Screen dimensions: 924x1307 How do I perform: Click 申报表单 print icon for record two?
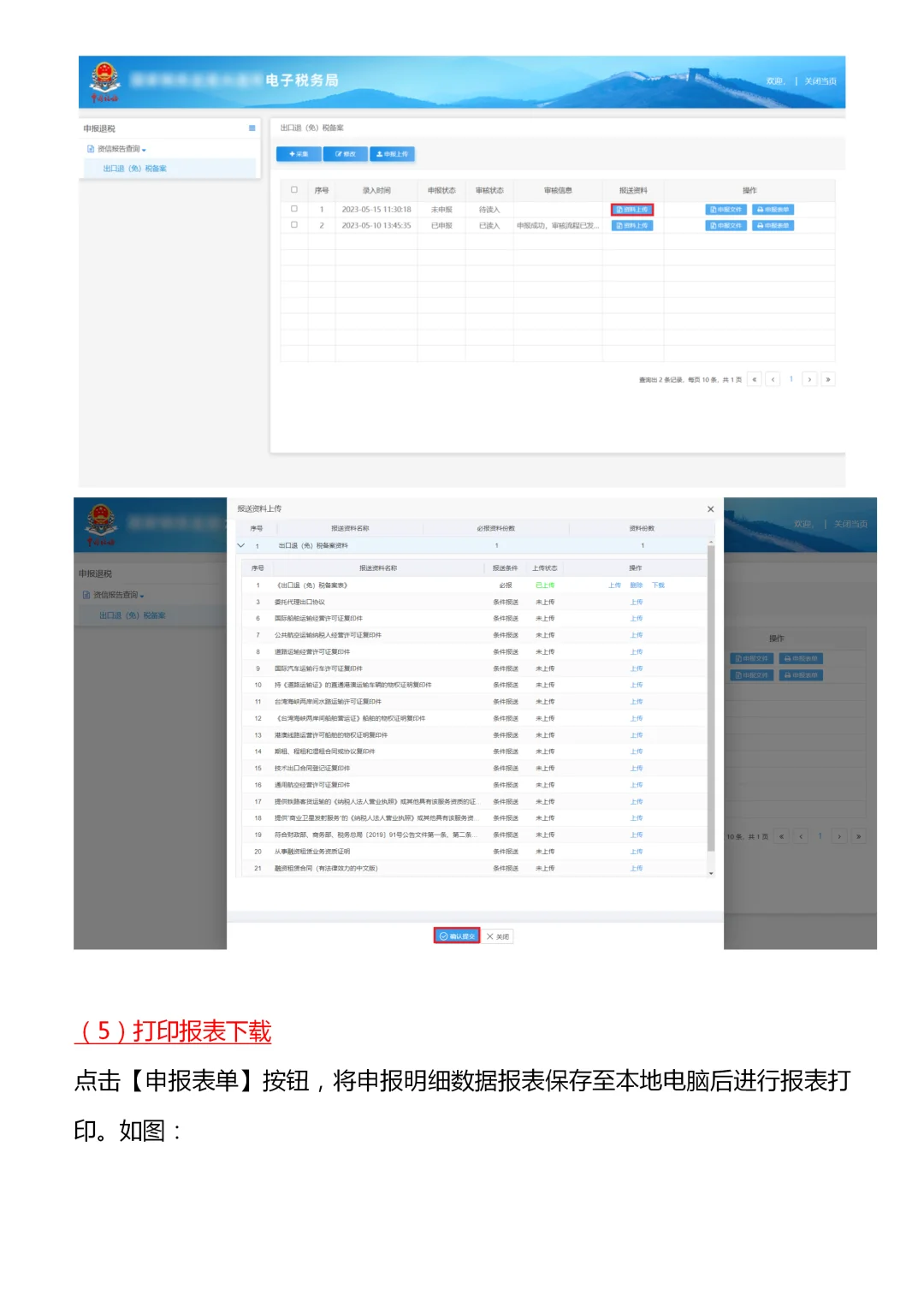[x=773, y=225]
